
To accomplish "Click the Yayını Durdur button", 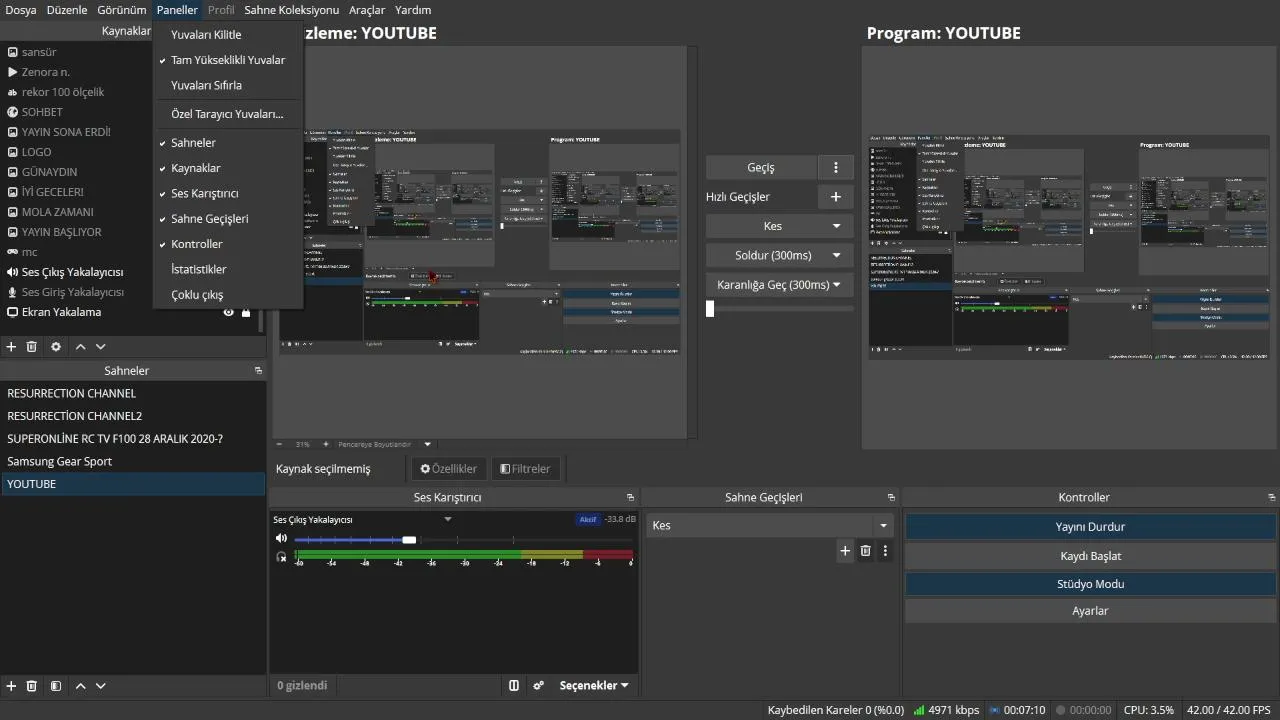I will coord(1090,527).
